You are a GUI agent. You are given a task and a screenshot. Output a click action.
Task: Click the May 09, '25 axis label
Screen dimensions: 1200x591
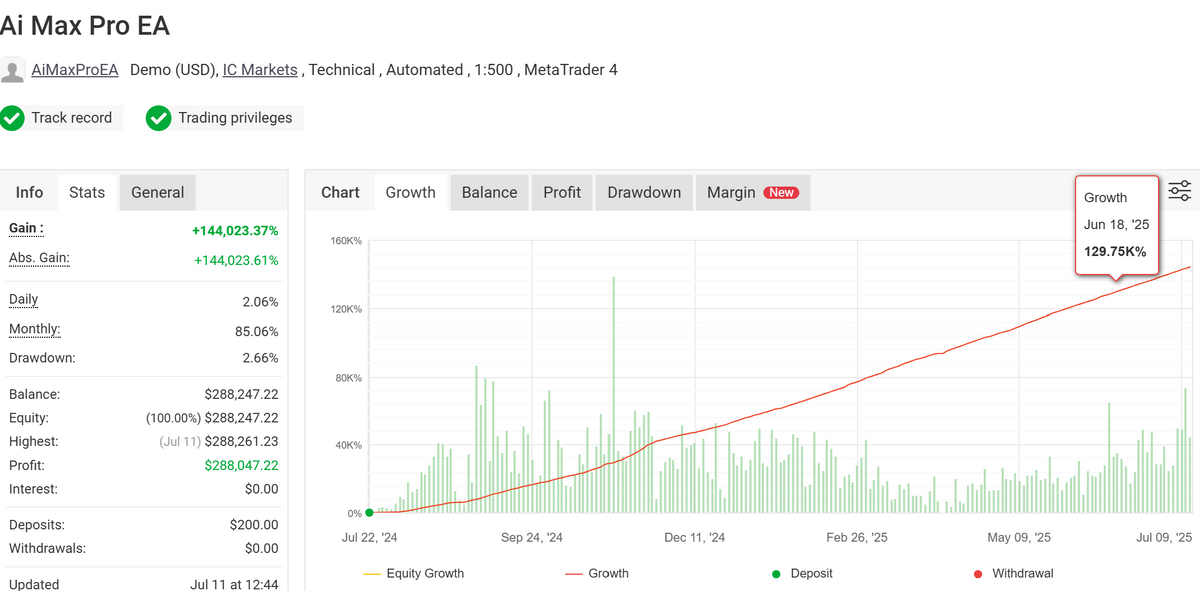coord(1019,538)
